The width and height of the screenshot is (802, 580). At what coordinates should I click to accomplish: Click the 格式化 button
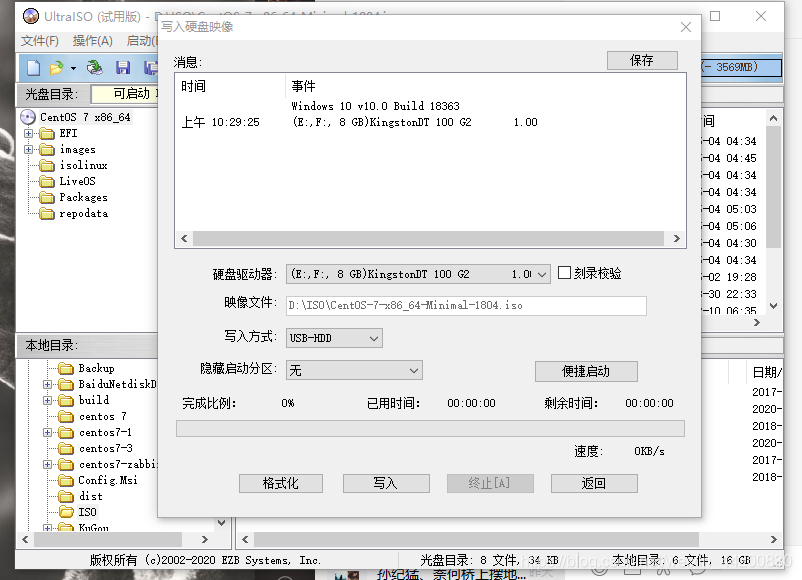[281, 483]
